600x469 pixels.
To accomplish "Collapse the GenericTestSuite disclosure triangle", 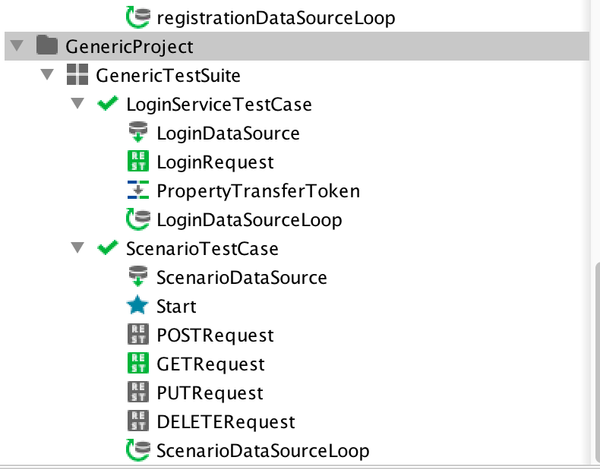I will (x=46, y=75).
